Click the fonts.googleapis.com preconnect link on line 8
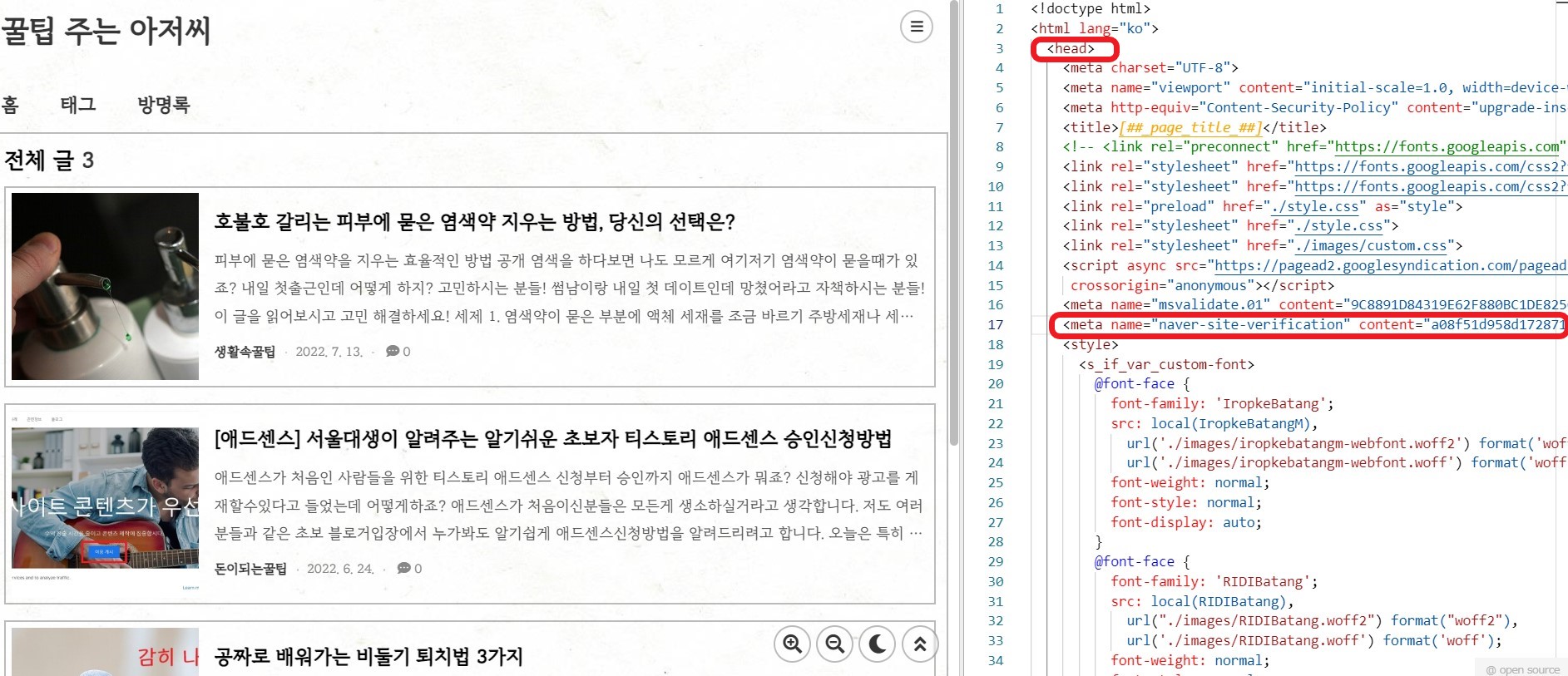 pyautogui.click(x=1447, y=147)
